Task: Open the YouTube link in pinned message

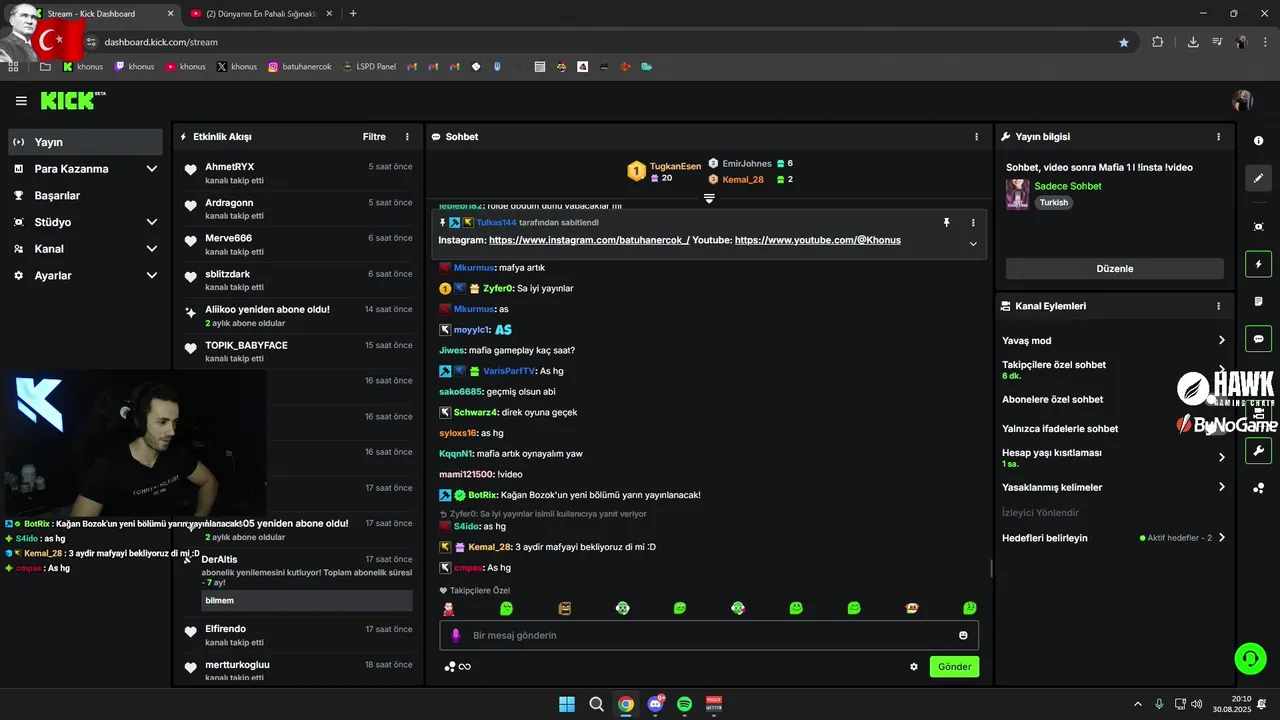Action: click(x=817, y=240)
